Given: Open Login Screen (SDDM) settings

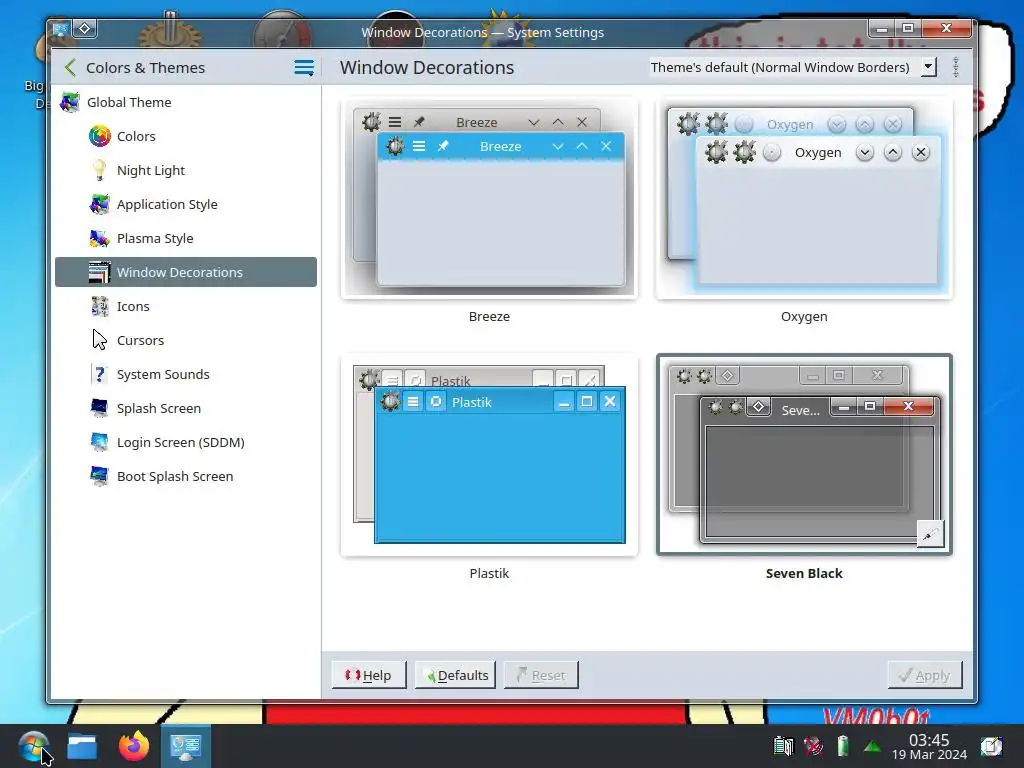Looking at the screenshot, I should (186, 442).
